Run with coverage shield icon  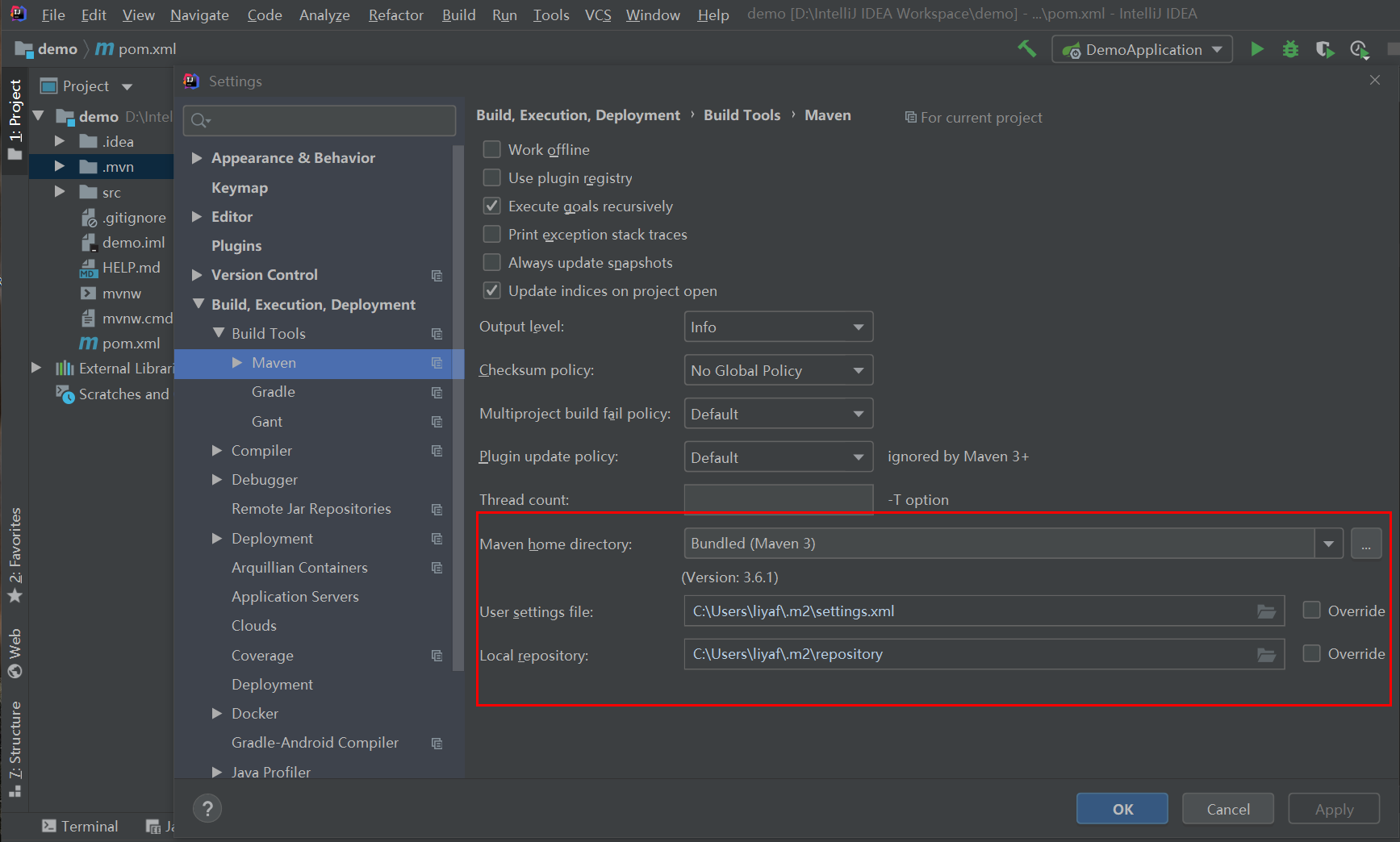1324,49
